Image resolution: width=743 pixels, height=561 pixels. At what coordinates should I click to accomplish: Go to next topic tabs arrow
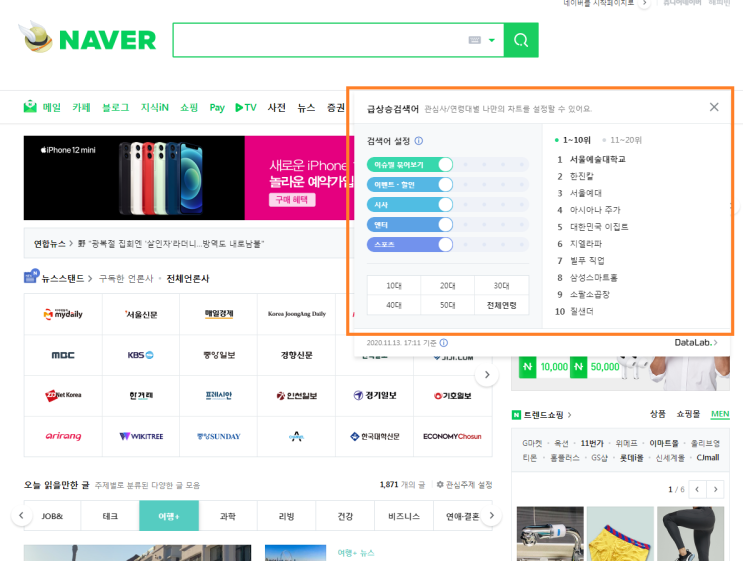[x=491, y=515]
